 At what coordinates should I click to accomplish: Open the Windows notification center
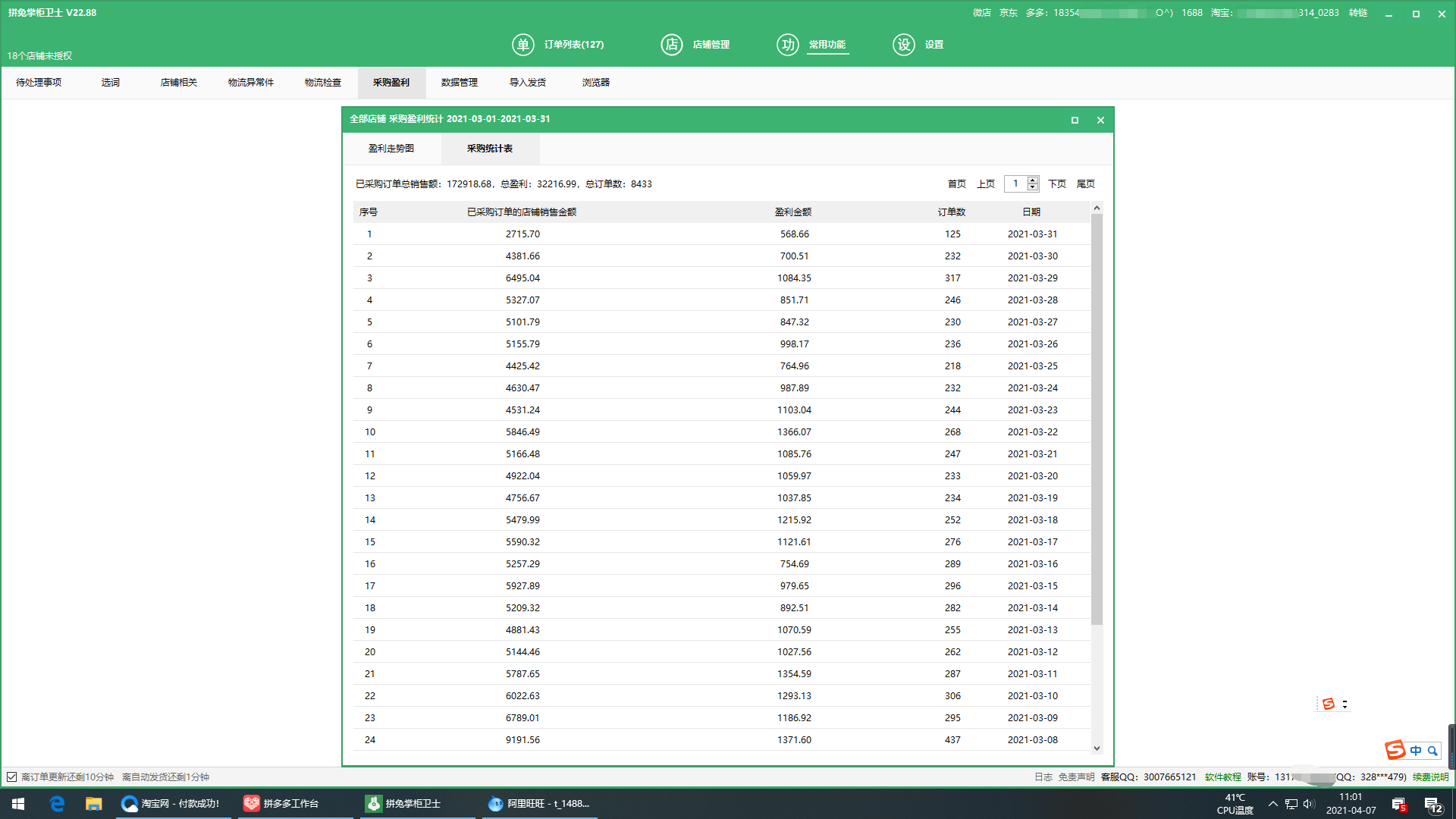pos(1432,805)
